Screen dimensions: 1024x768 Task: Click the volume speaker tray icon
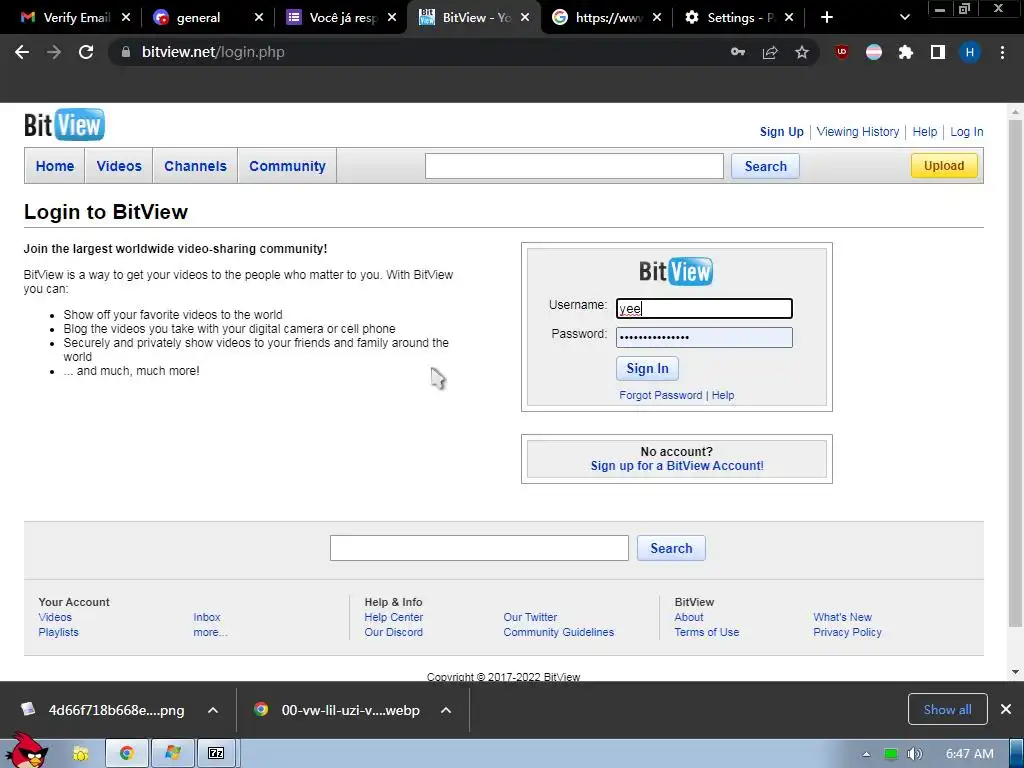(915, 754)
